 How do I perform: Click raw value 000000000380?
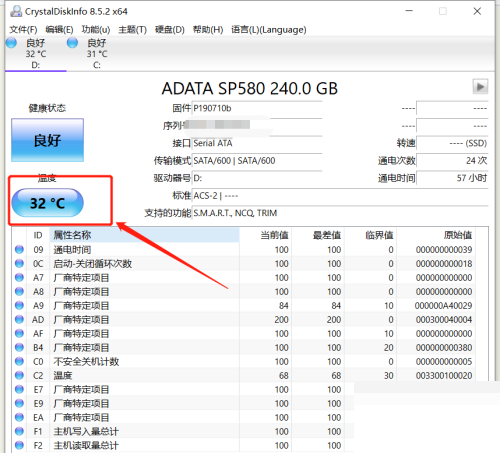[444, 348]
